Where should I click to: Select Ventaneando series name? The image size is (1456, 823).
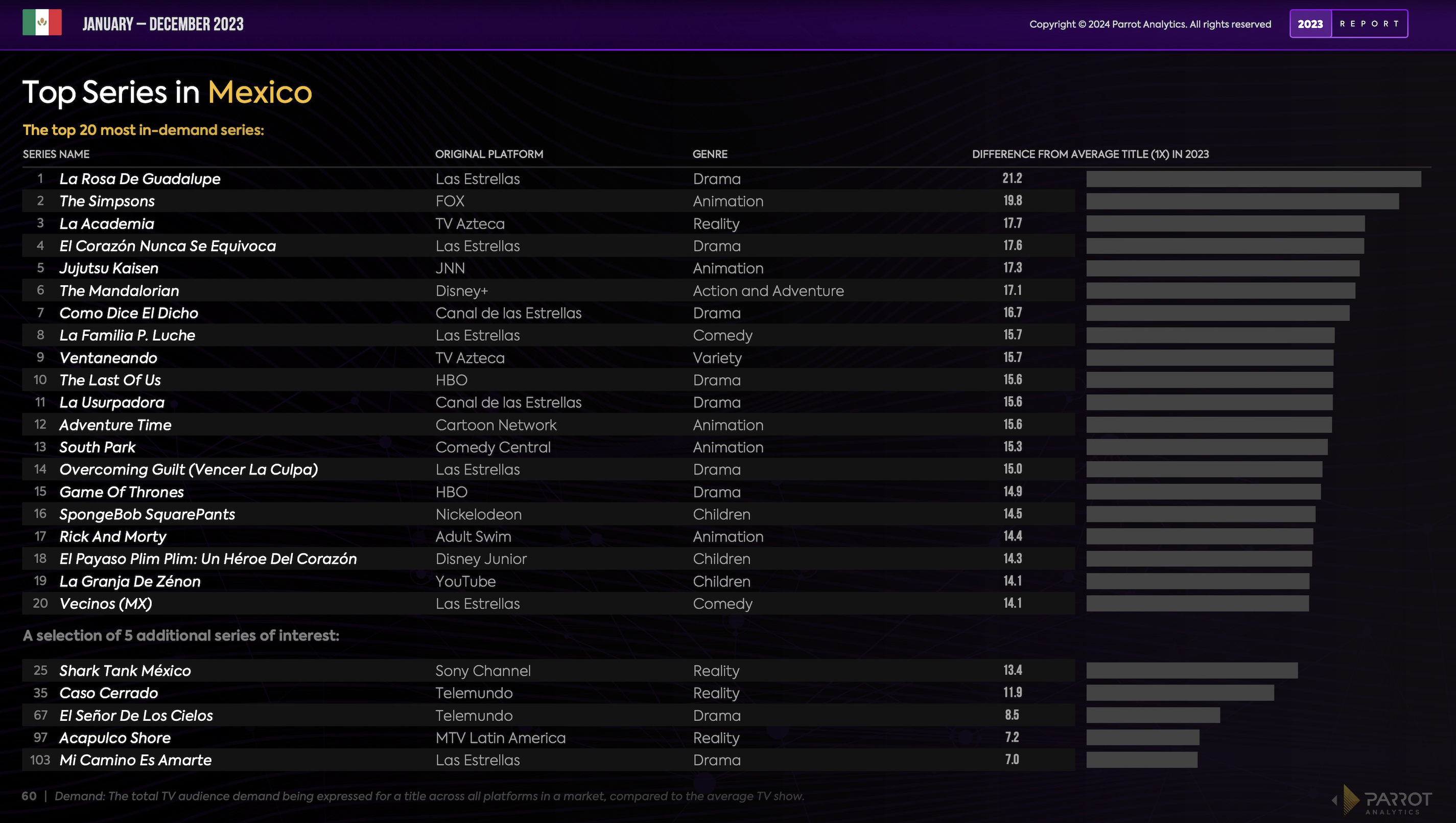108,357
